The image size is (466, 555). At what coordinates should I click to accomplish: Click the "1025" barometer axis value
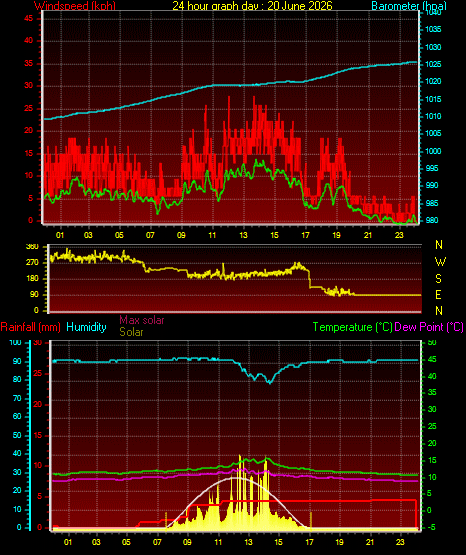coord(433,64)
